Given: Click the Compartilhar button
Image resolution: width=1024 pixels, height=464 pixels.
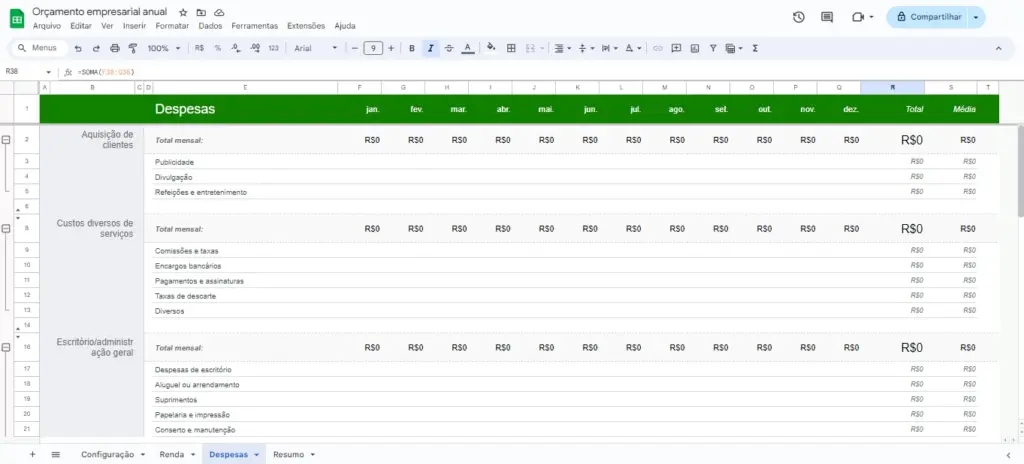Looking at the screenshot, I should pyautogui.click(x=929, y=18).
